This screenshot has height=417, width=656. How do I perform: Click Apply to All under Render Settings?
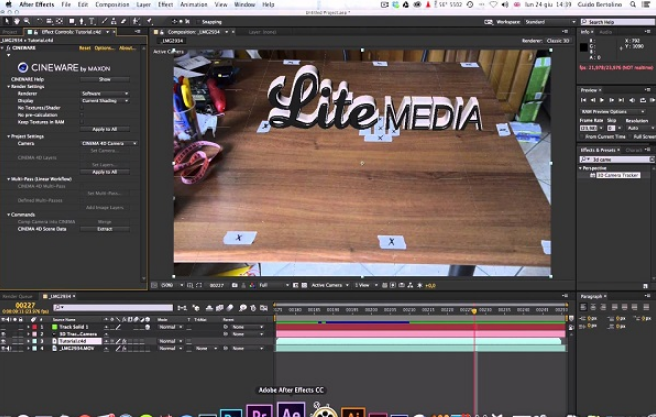(x=105, y=129)
